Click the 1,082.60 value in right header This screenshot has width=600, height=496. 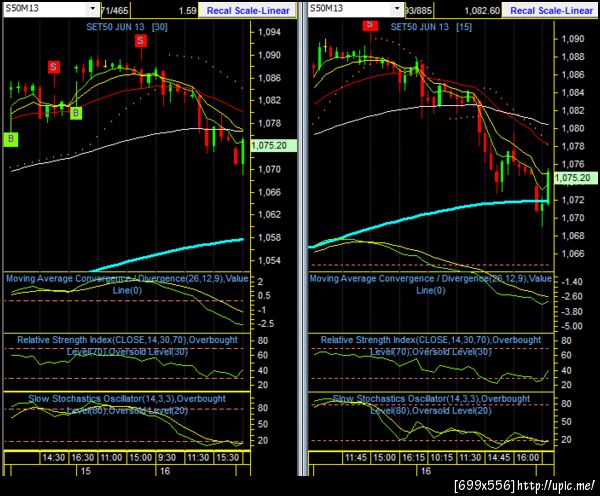point(482,11)
